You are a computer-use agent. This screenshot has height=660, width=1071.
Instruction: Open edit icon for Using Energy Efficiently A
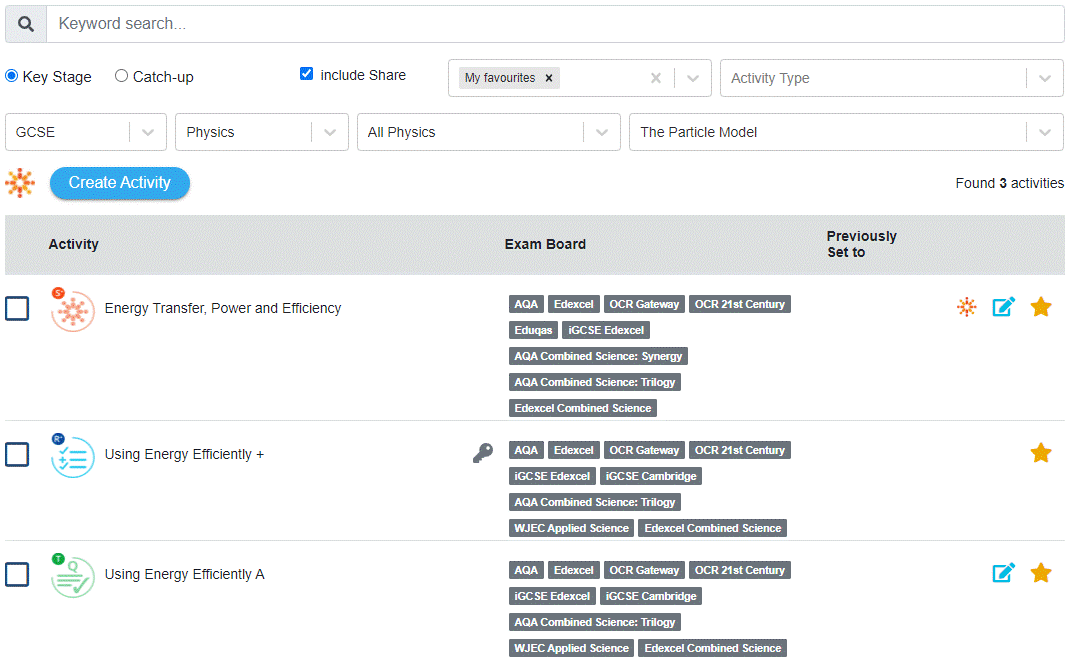pyautogui.click(x=1003, y=573)
